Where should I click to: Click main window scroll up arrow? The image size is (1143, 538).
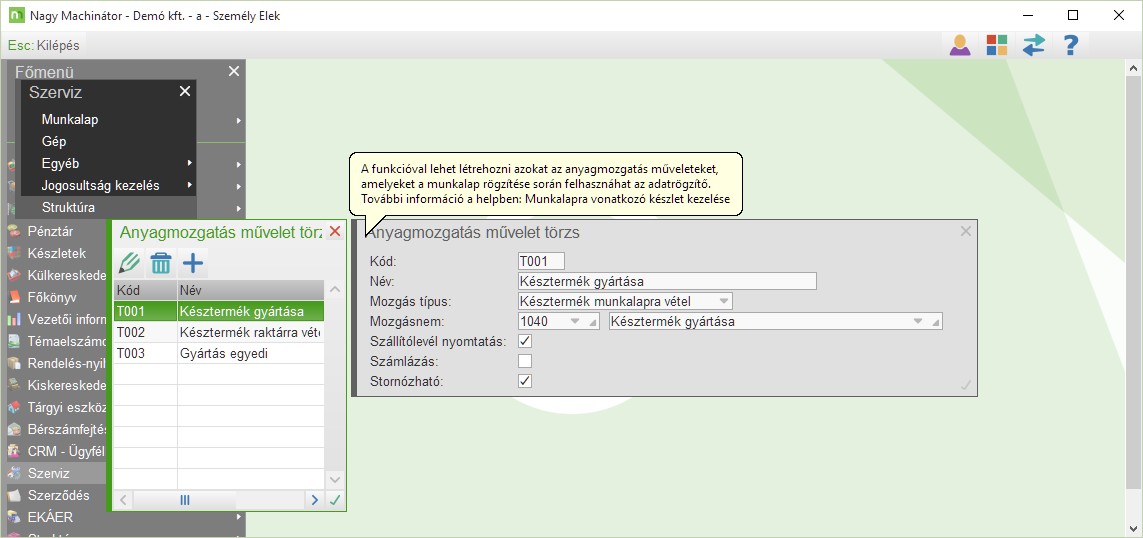[x=1134, y=68]
